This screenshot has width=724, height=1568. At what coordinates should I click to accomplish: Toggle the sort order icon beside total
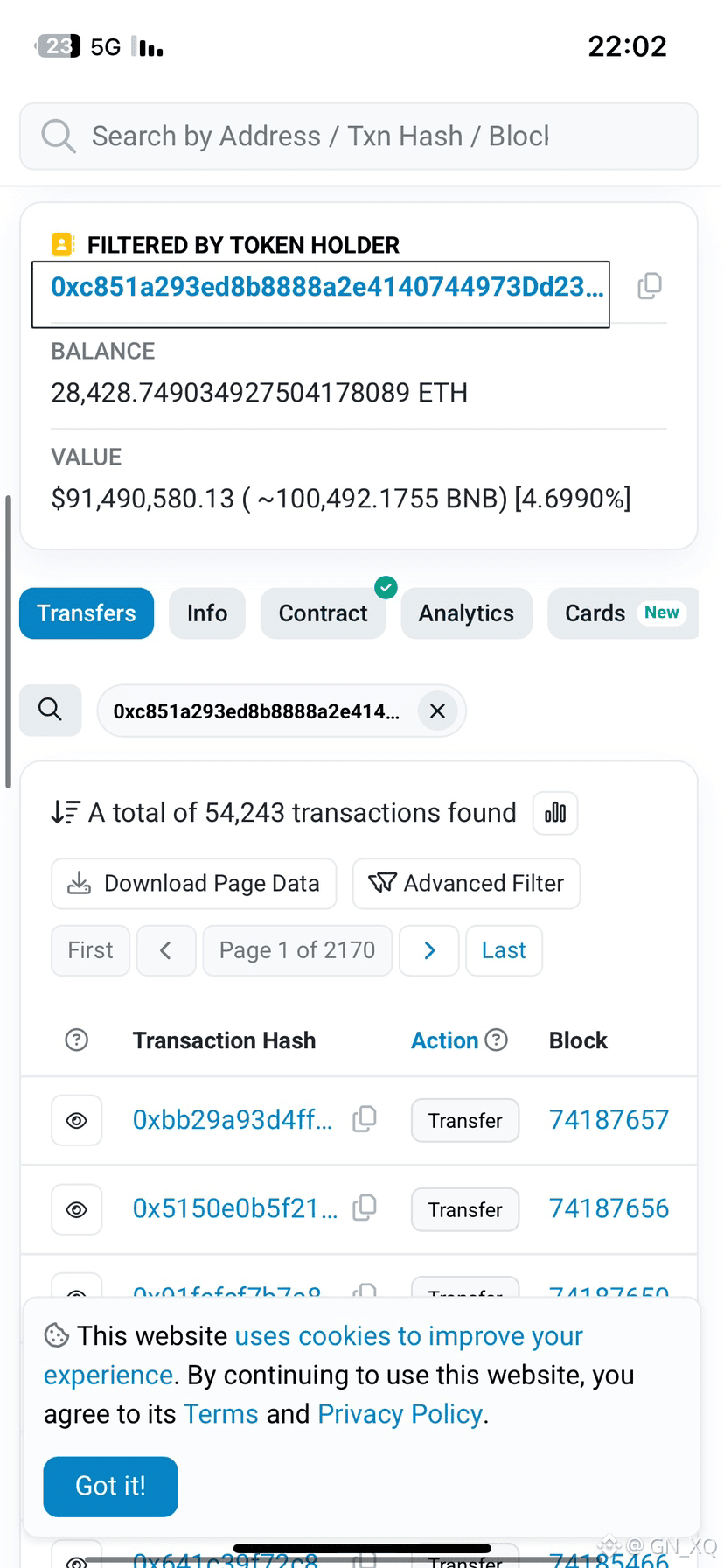point(65,813)
